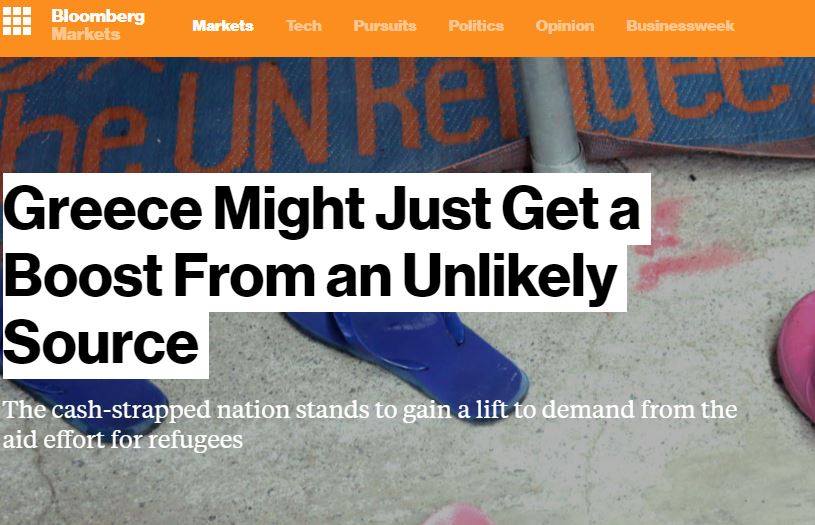Open the Opinion section
The width and height of the screenshot is (815, 525).
(x=564, y=26)
